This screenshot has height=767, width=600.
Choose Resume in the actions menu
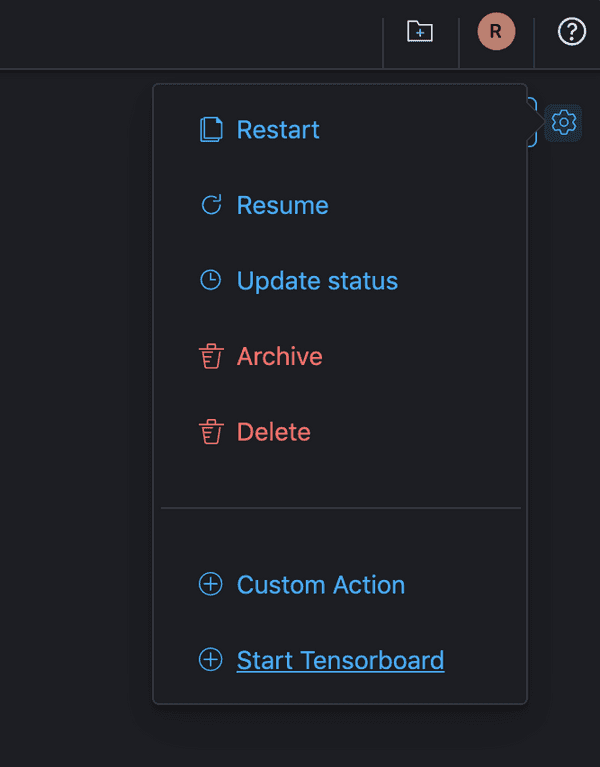click(x=282, y=205)
